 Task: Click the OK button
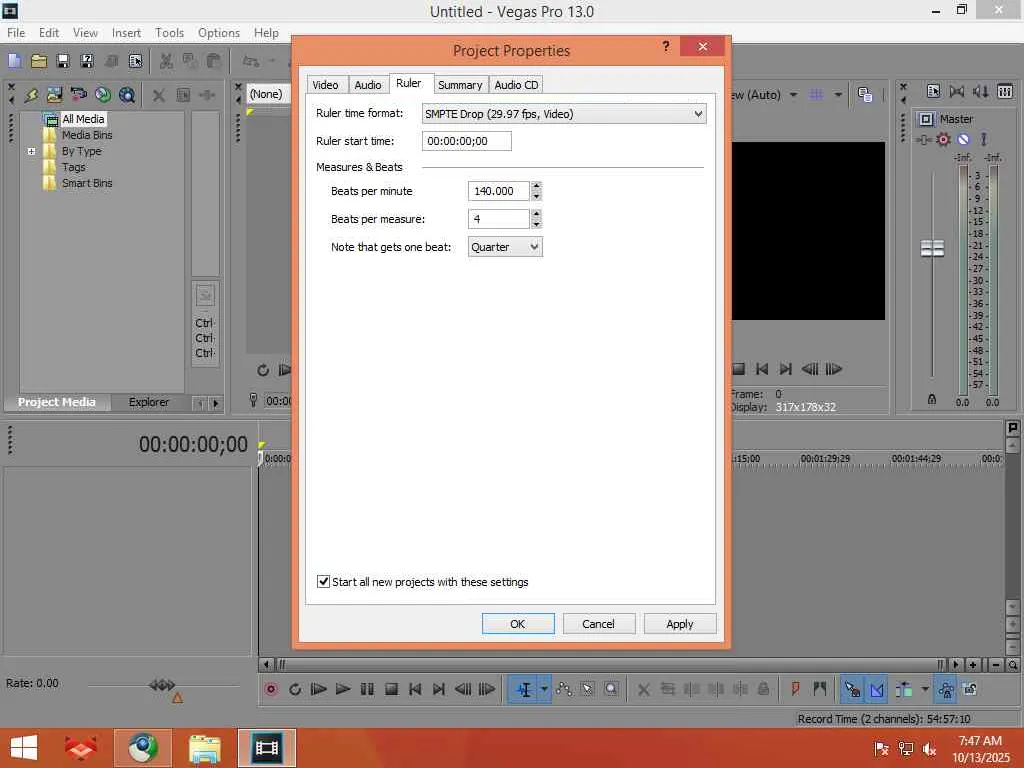point(518,624)
